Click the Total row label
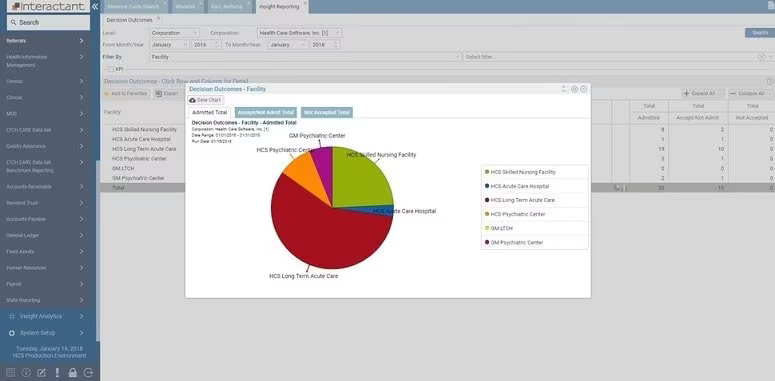 118,188
